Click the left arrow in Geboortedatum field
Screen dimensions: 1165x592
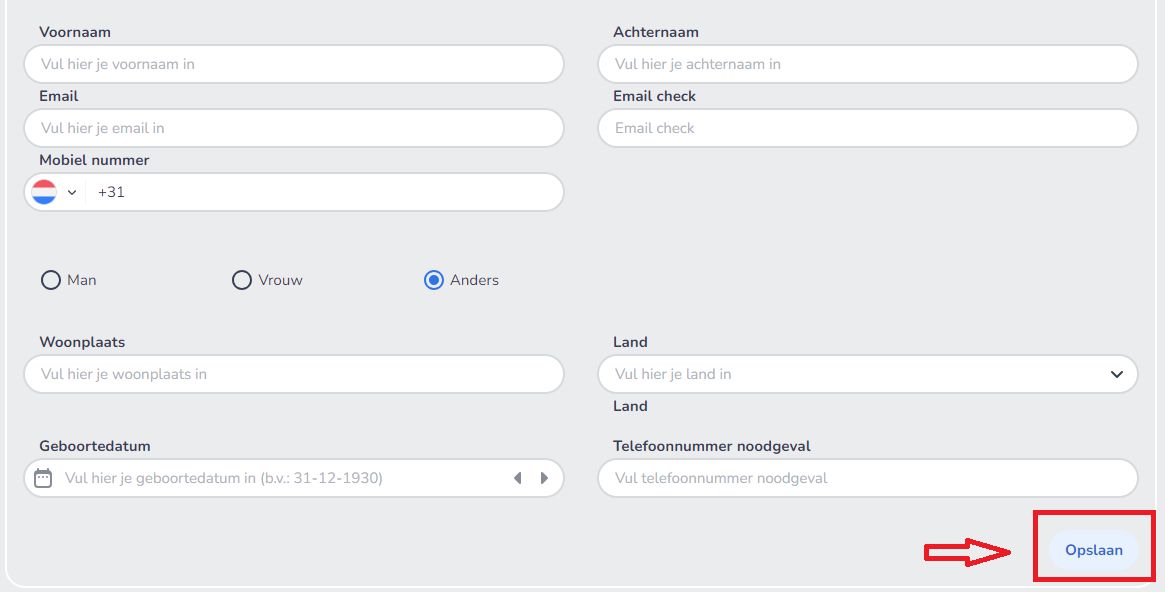pos(517,478)
